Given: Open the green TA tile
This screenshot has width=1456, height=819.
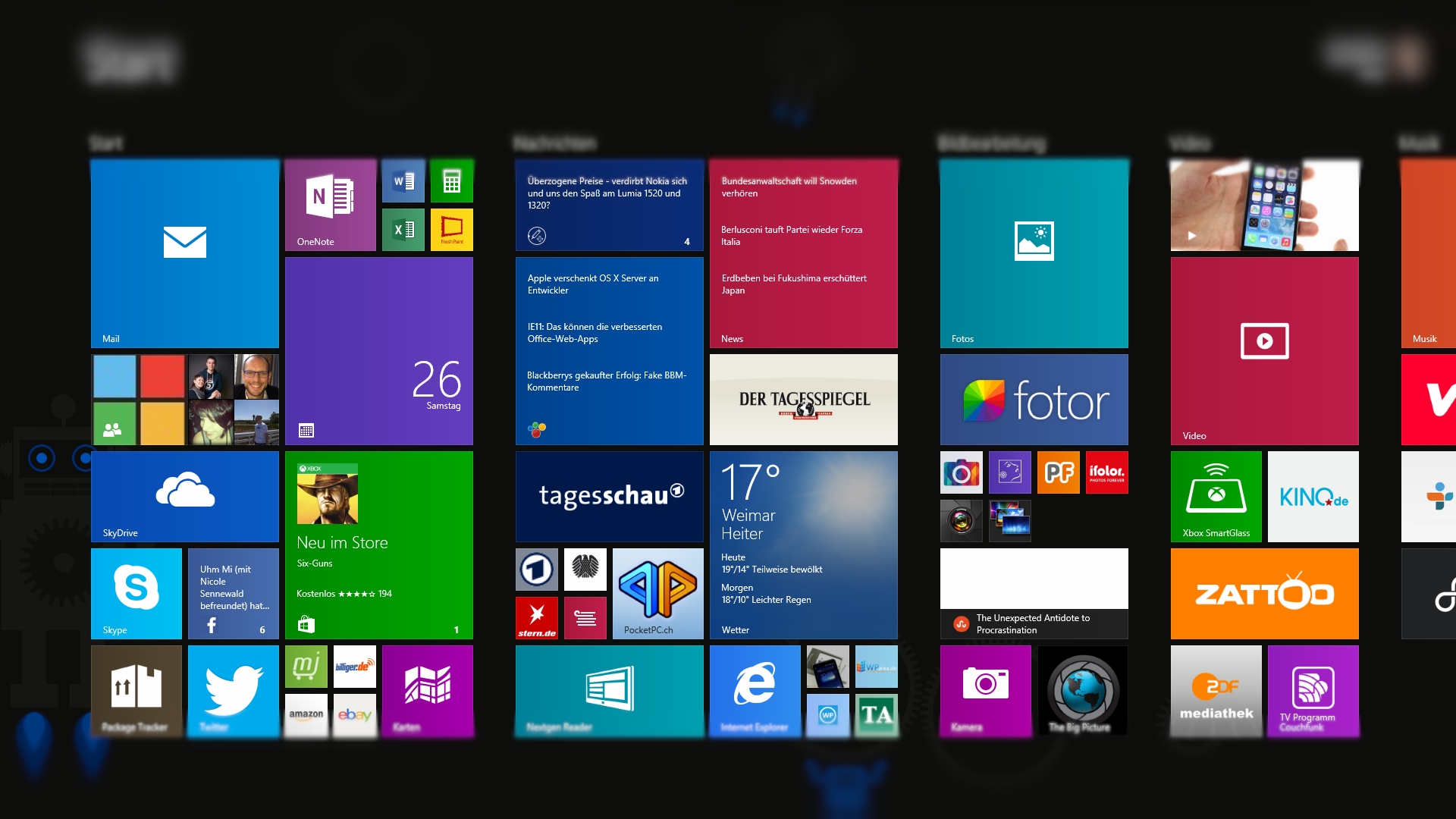Looking at the screenshot, I should 877,715.
